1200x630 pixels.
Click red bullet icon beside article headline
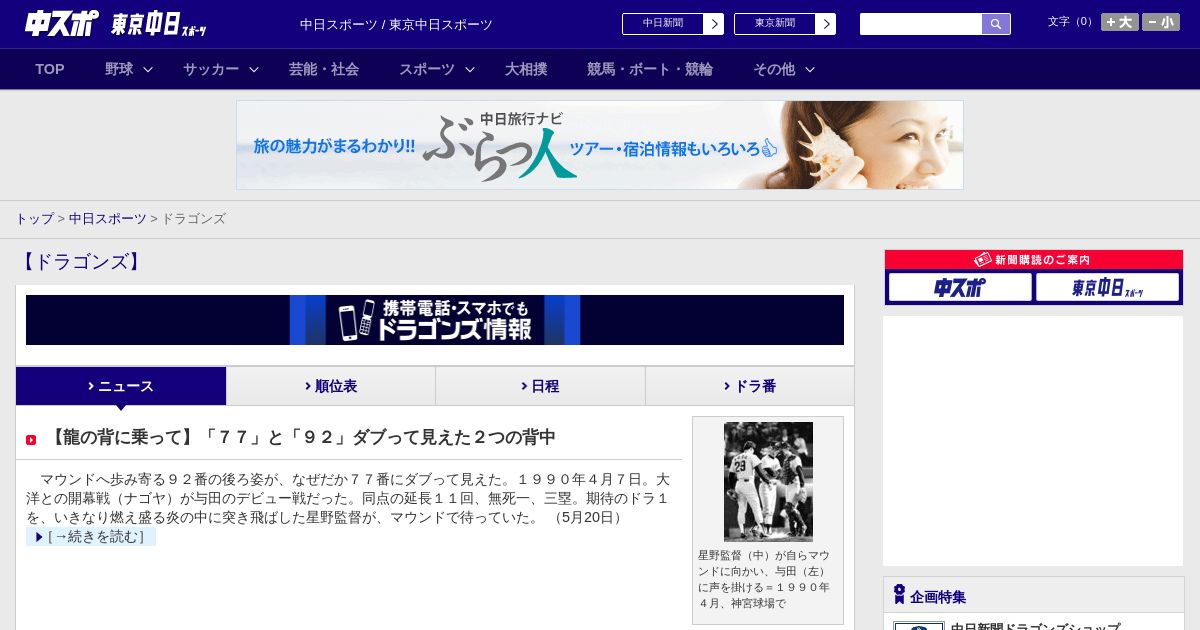click(x=31, y=440)
